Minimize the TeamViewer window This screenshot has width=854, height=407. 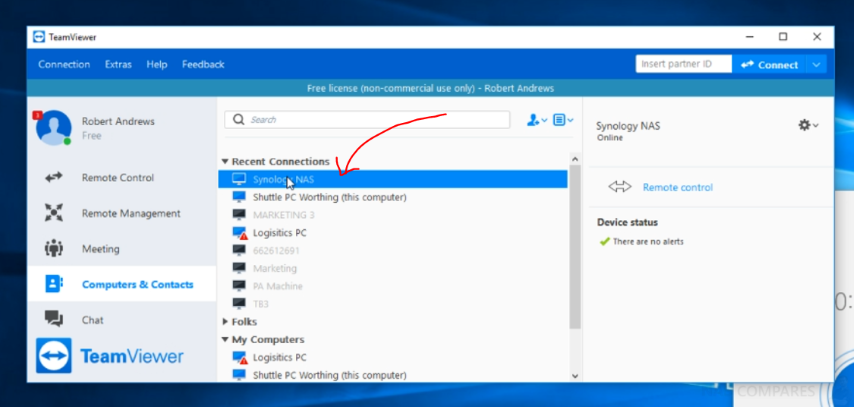click(x=750, y=37)
